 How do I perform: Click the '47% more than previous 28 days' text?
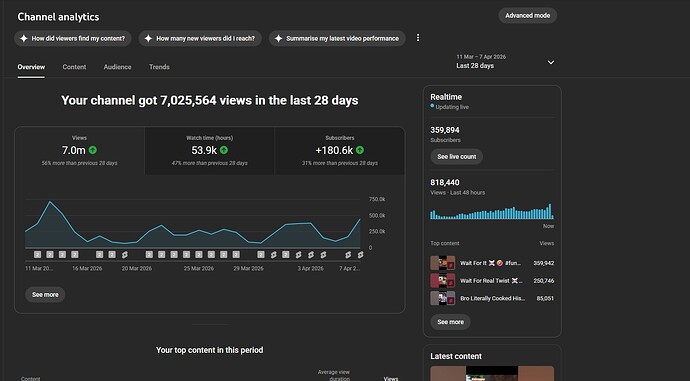coord(209,163)
